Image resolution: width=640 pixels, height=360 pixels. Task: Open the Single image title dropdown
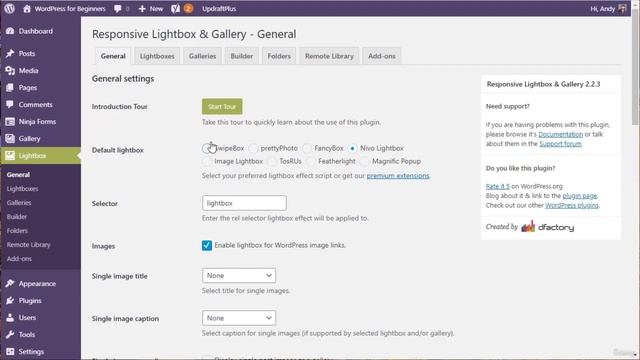tap(239, 276)
